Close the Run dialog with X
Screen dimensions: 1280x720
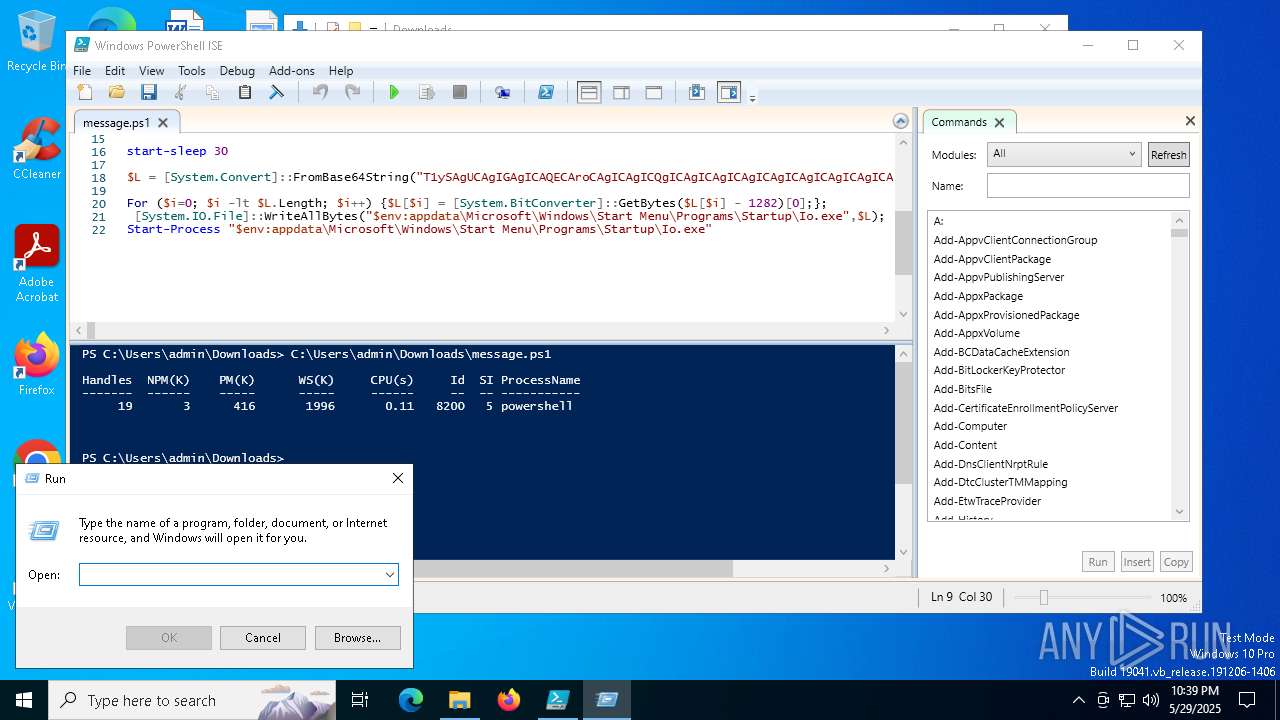coord(397,478)
